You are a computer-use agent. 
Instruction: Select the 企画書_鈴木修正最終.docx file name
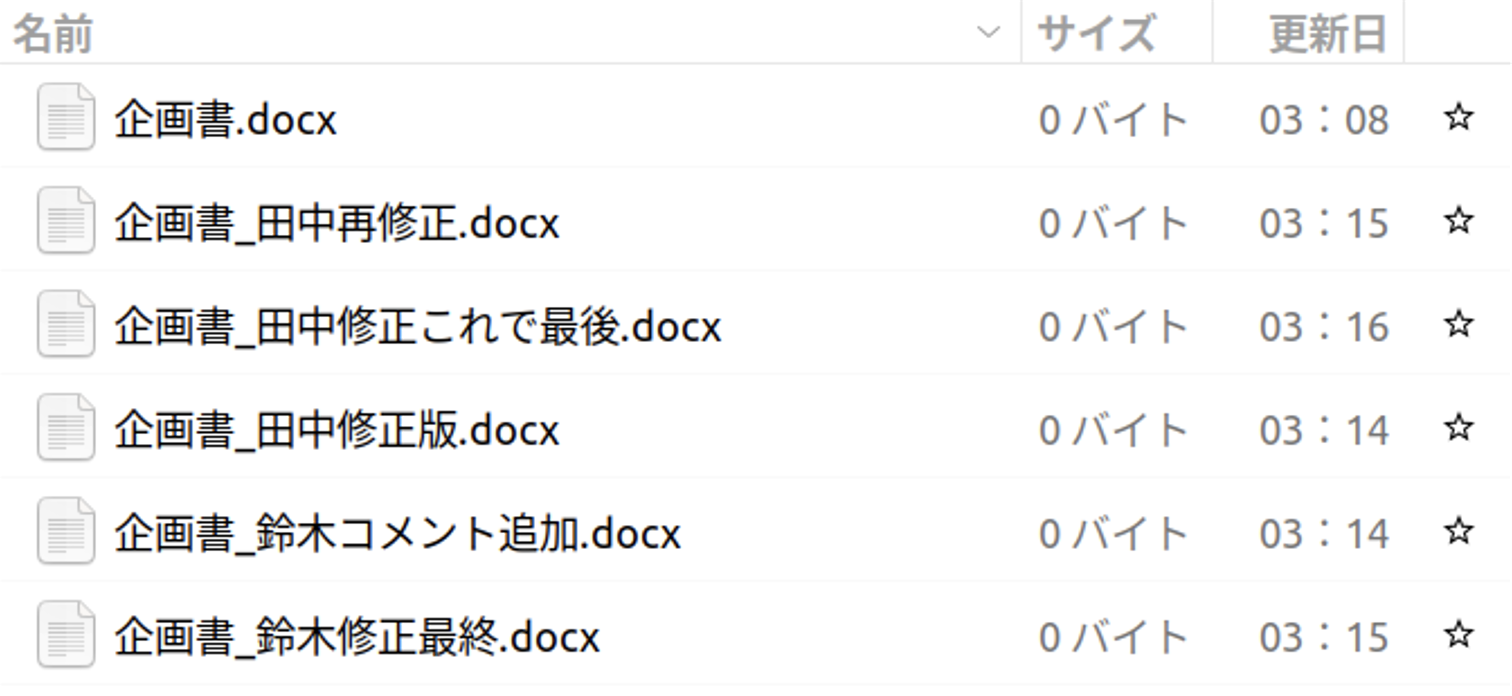(x=356, y=637)
